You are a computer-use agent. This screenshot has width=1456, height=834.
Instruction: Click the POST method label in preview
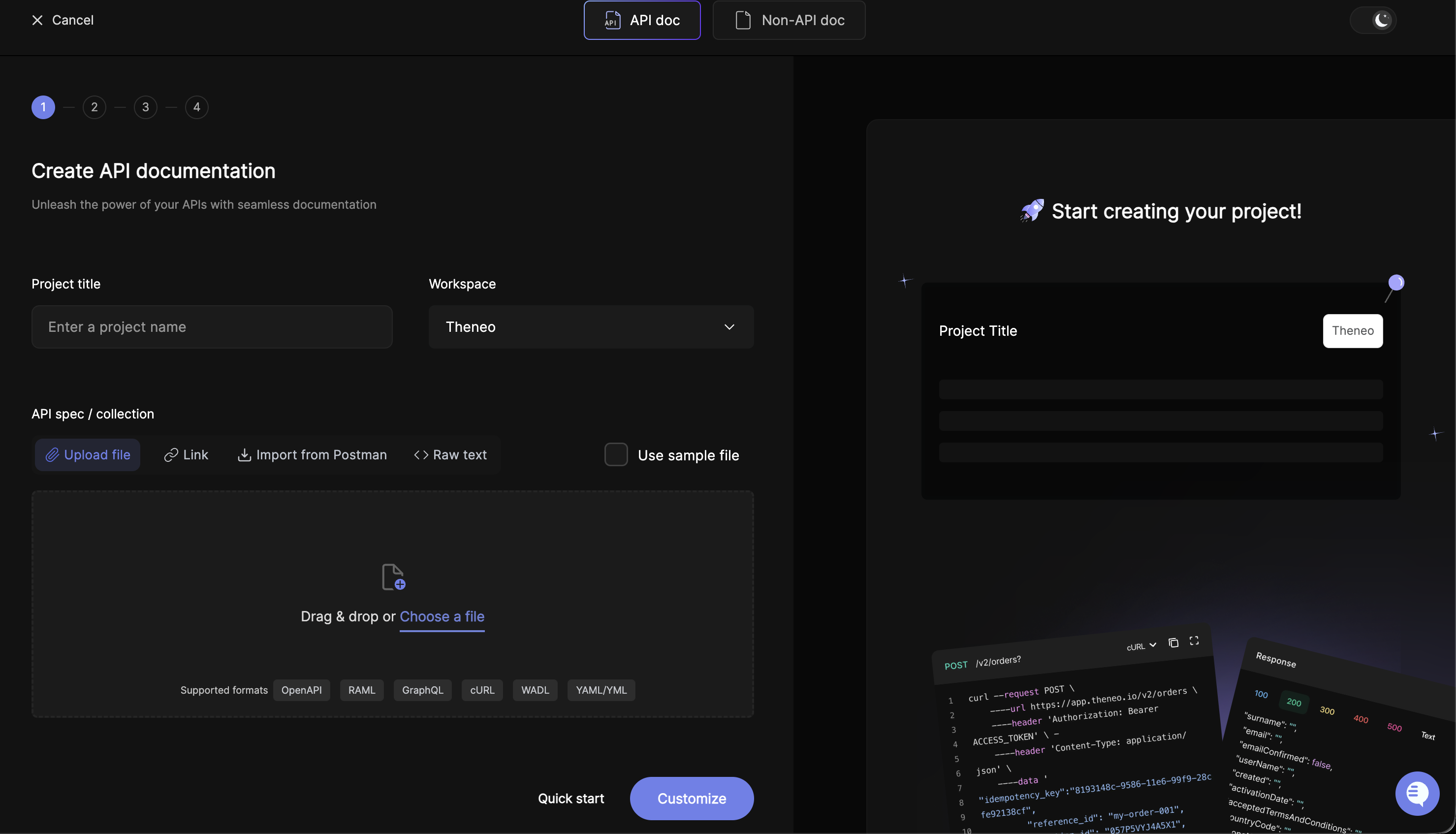coord(955,665)
